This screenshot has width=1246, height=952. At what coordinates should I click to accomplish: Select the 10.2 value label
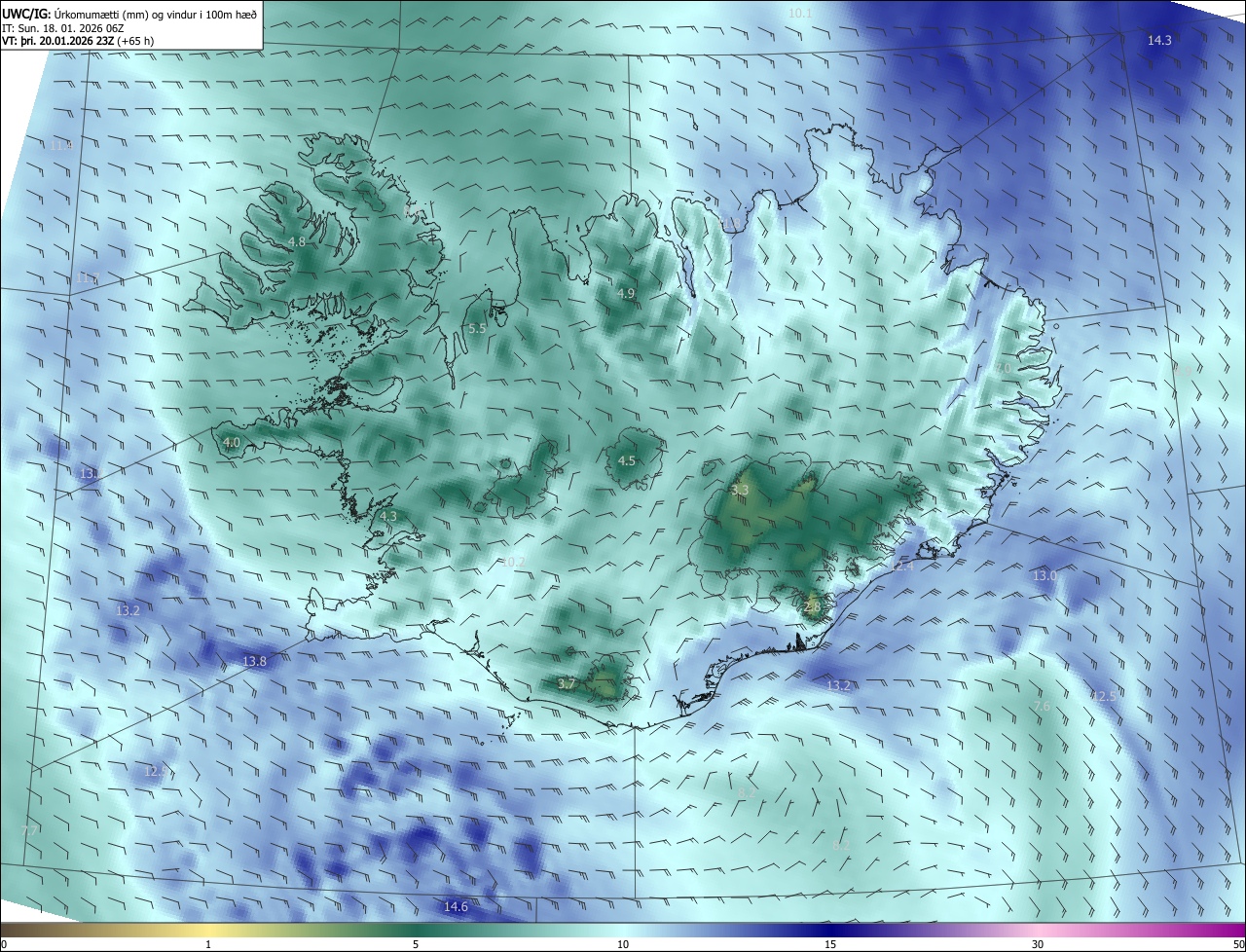512,563
